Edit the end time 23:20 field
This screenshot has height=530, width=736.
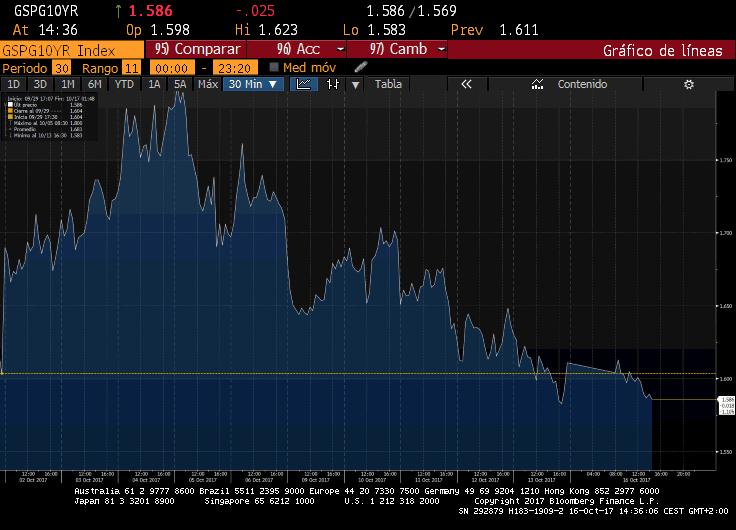(x=235, y=68)
